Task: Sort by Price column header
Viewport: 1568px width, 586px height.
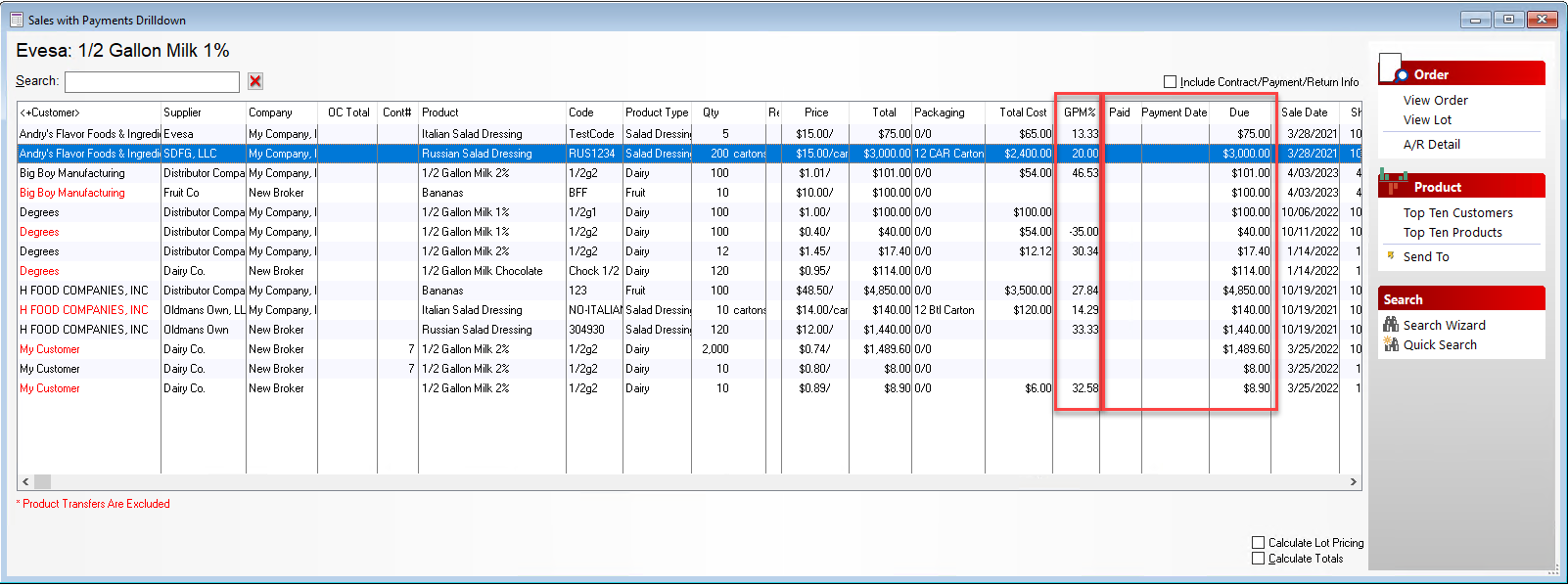Action: click(x=815, y=113)
